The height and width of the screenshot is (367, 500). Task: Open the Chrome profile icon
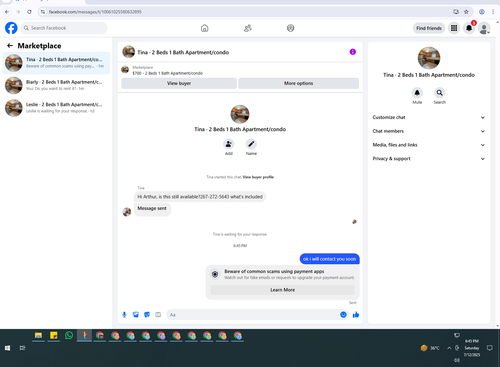coord(482,12)
